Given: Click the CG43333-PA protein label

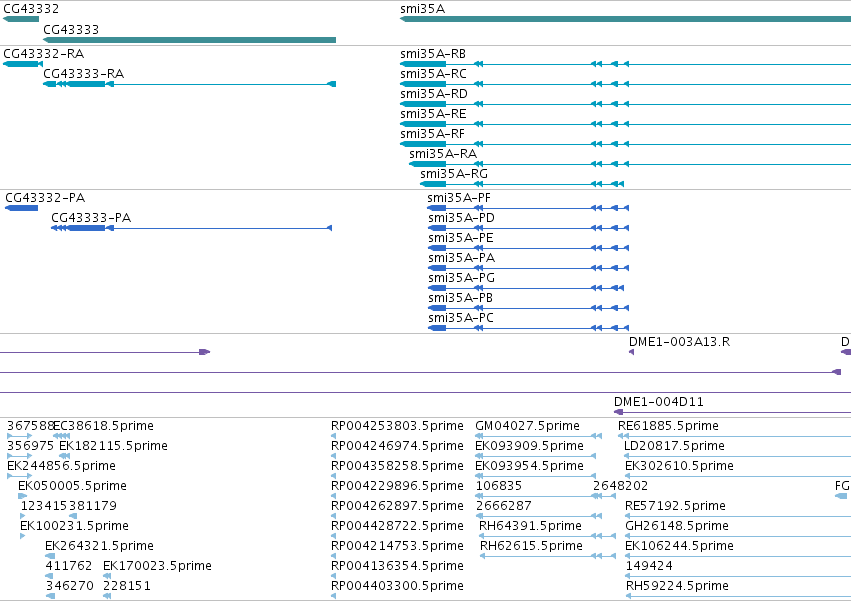Looking at the screenshot, I should [x=91, y=218].
